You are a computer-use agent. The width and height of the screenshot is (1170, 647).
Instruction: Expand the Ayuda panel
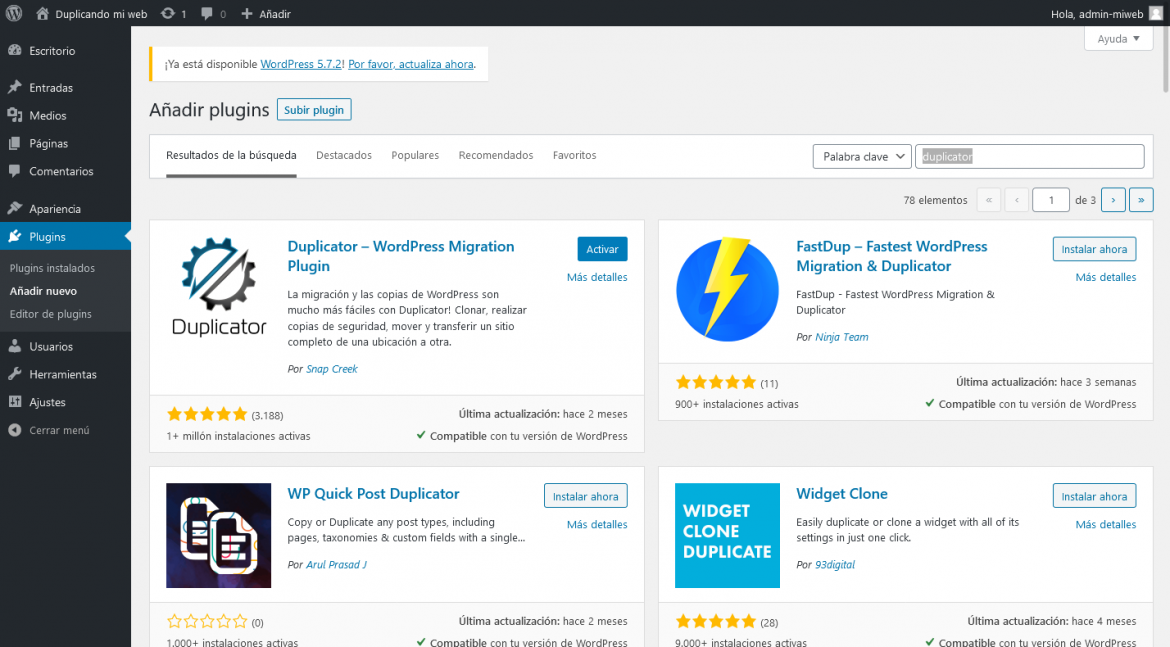1118,37
